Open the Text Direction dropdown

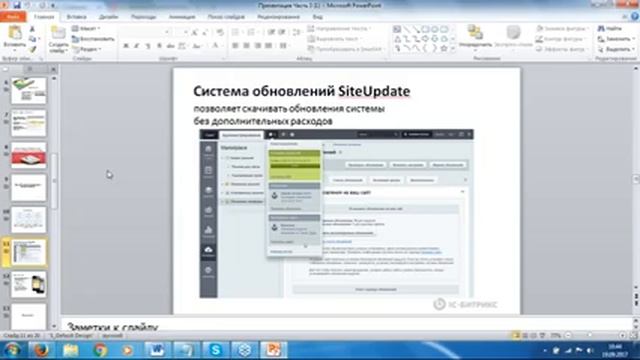339,29
